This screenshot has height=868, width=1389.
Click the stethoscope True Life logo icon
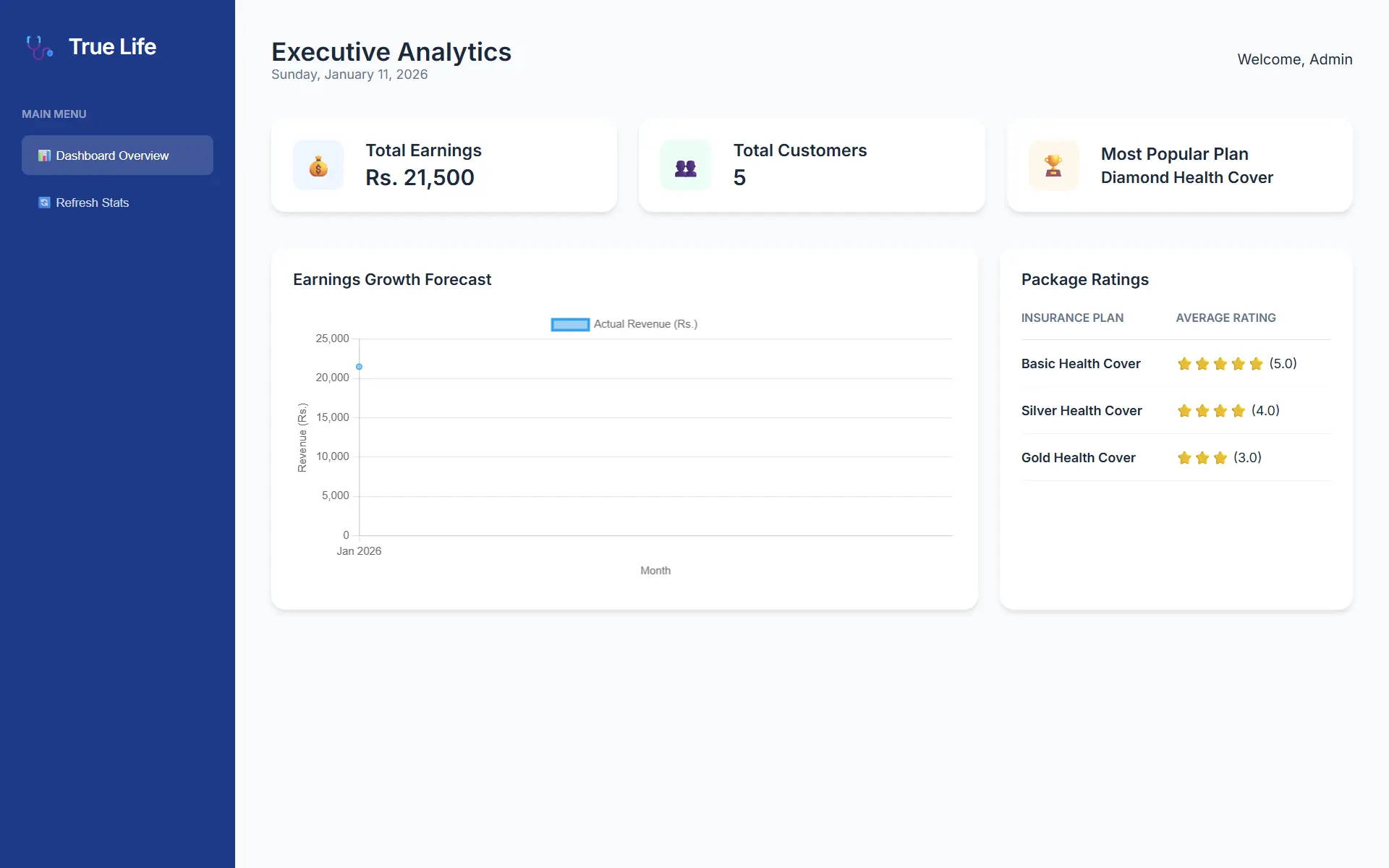coord(39,47)
